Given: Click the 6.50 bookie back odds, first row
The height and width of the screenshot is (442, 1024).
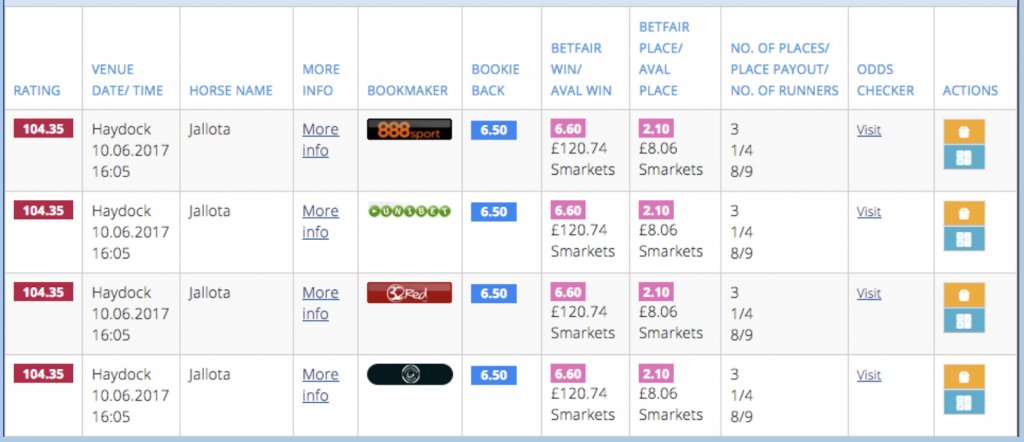Looking at the screenshot, I should click(494, 130).
